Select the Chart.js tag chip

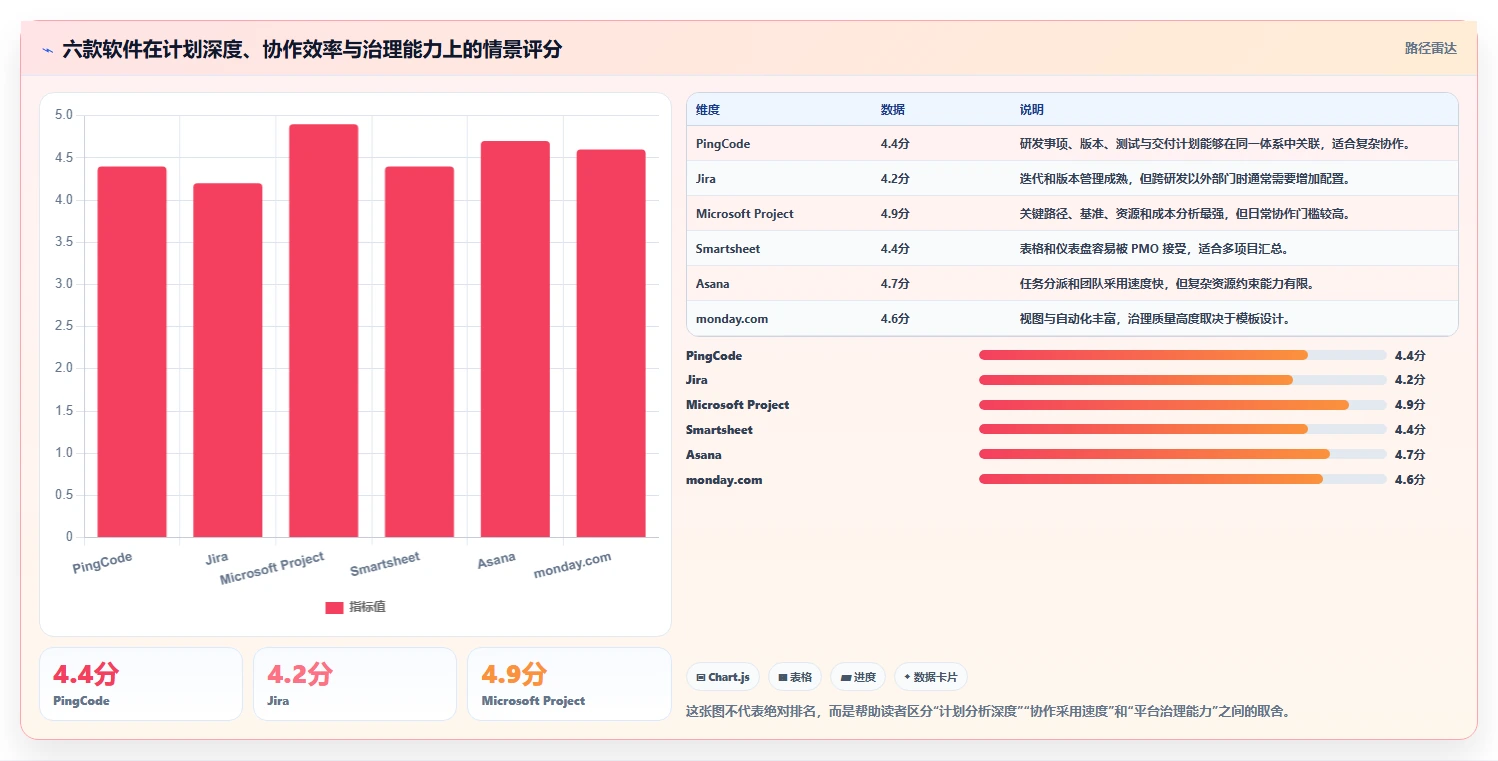(723, 677)
